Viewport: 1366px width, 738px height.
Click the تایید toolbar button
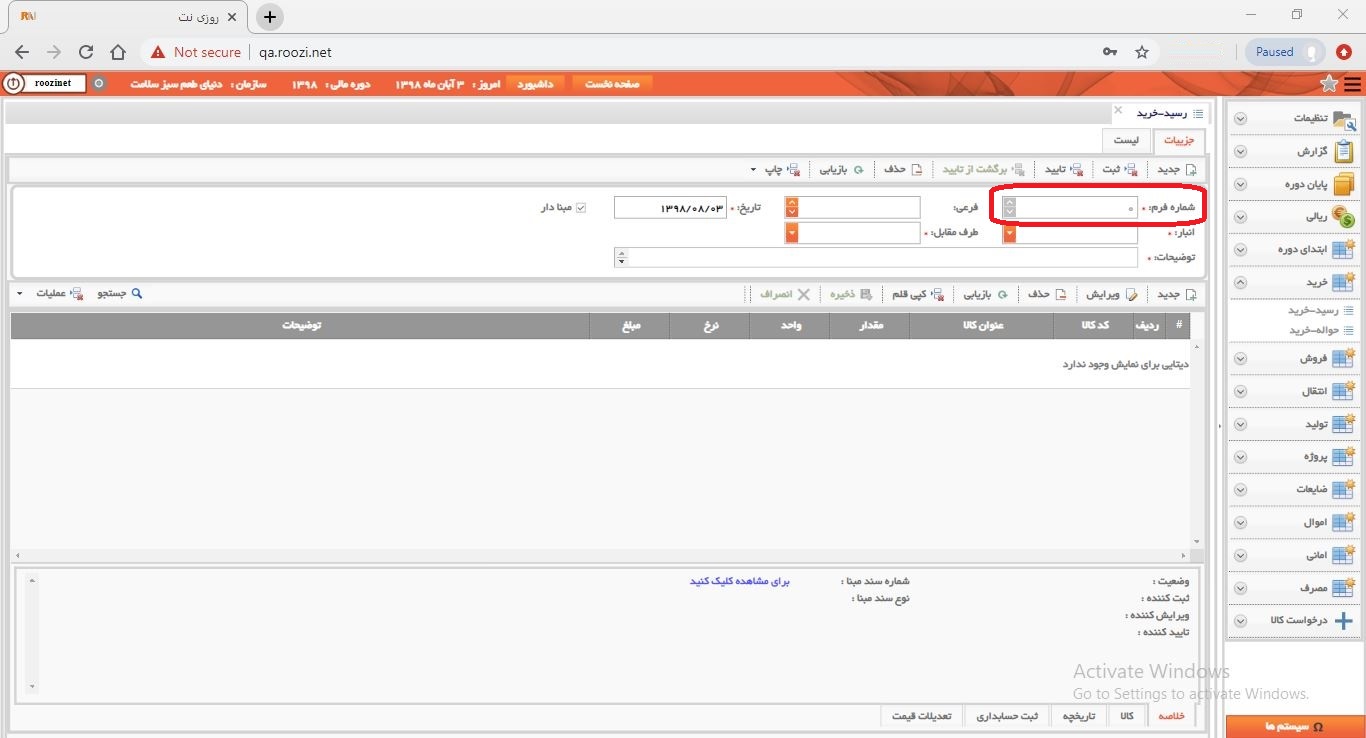pyautogui.click(x=1065, y=170)
